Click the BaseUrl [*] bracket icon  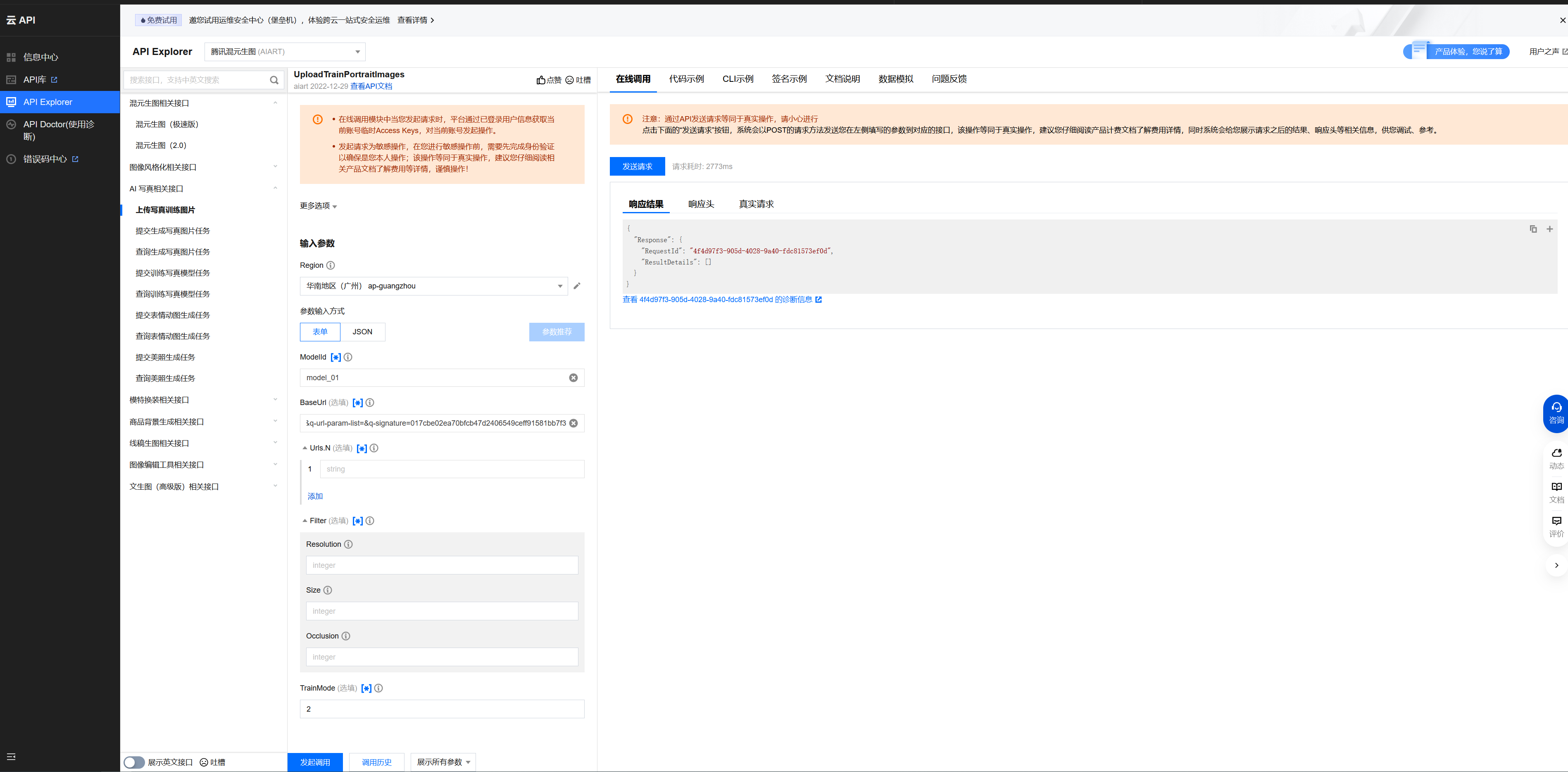358,403
